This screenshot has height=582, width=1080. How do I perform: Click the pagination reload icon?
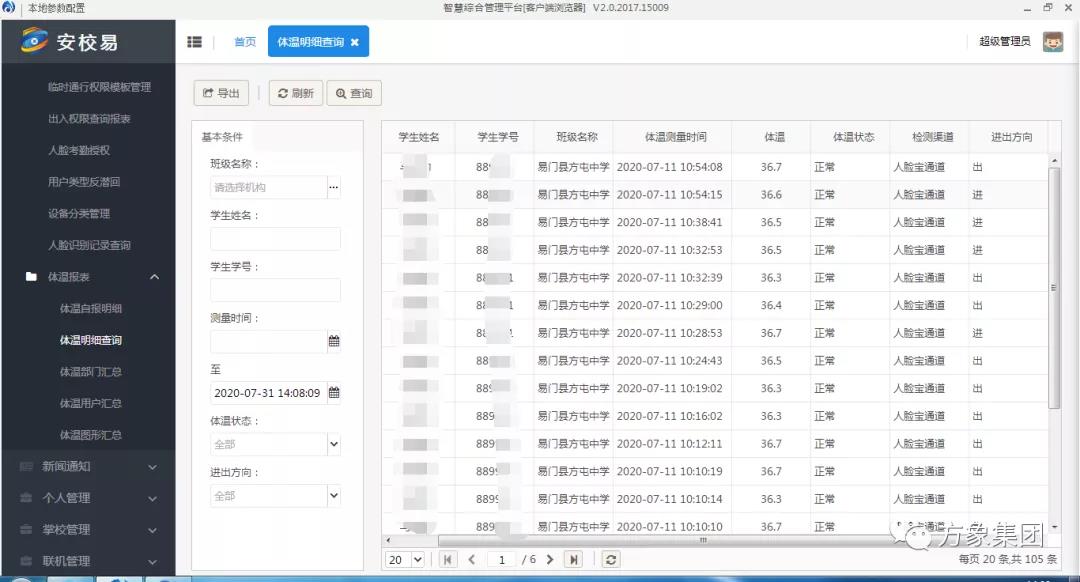point(611,560)
